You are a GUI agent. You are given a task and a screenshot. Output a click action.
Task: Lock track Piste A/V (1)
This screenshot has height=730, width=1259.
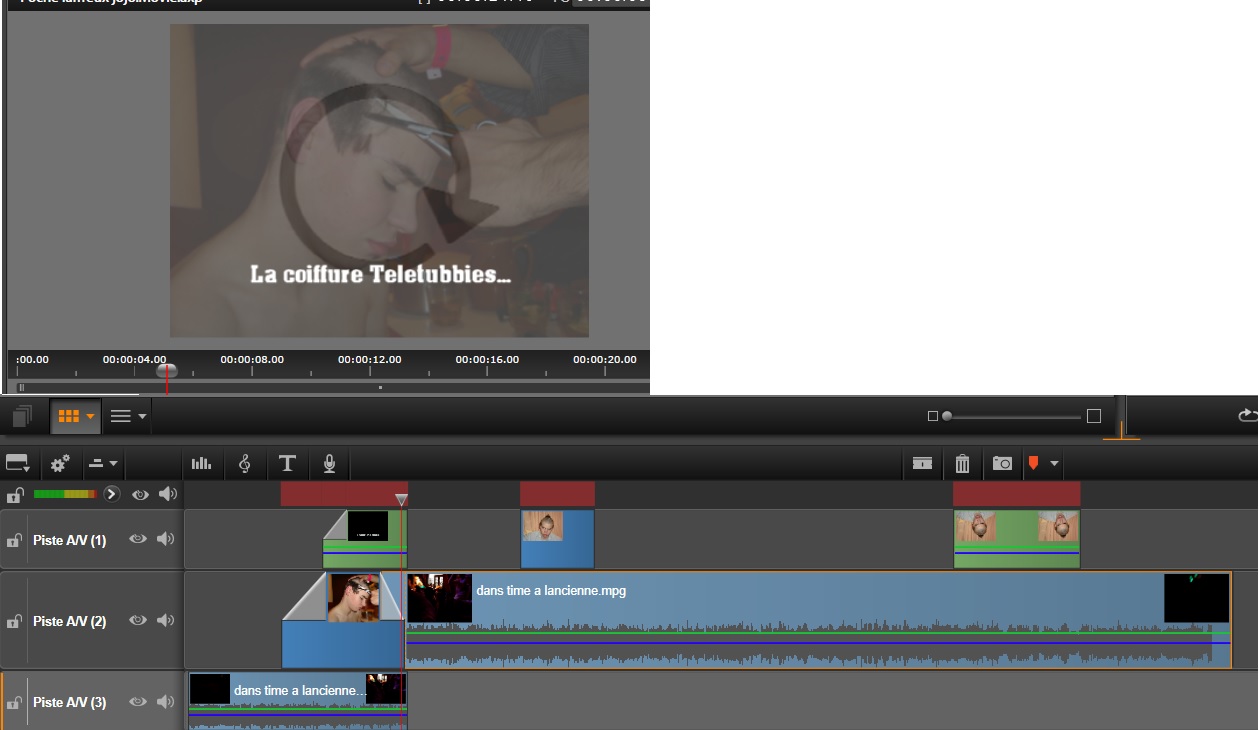(x=14, y=540)
